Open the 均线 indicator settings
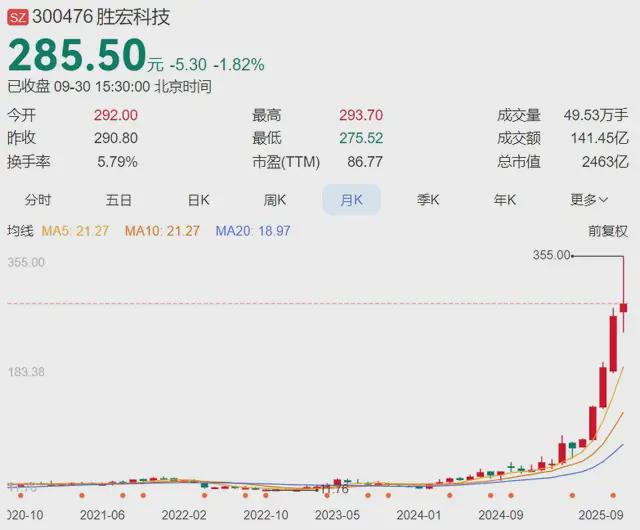This screenshot has width=640, height=530. coord(20,231)
